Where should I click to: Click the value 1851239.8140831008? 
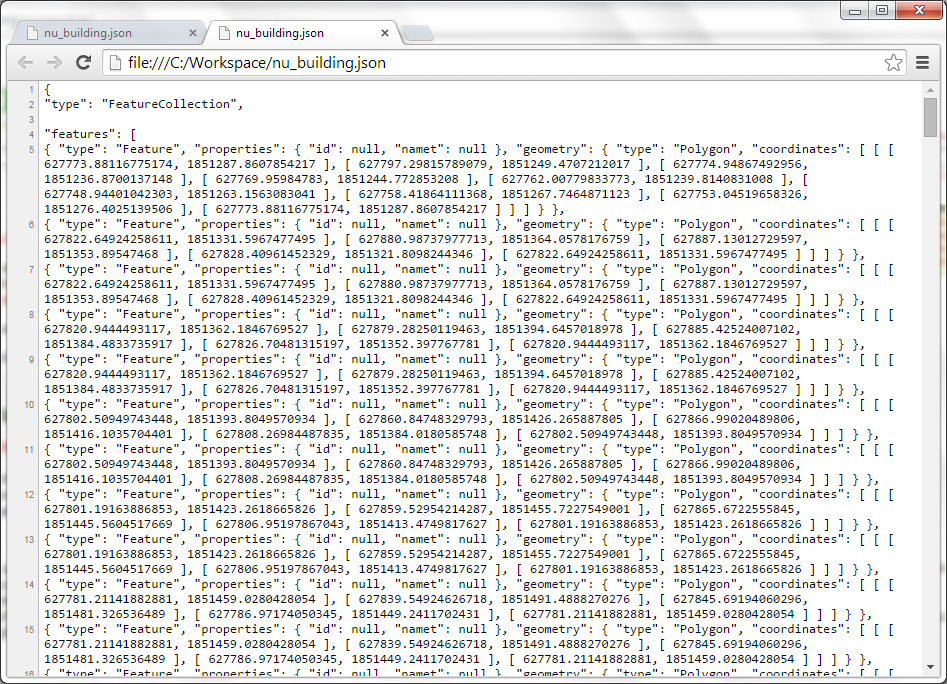708,179
